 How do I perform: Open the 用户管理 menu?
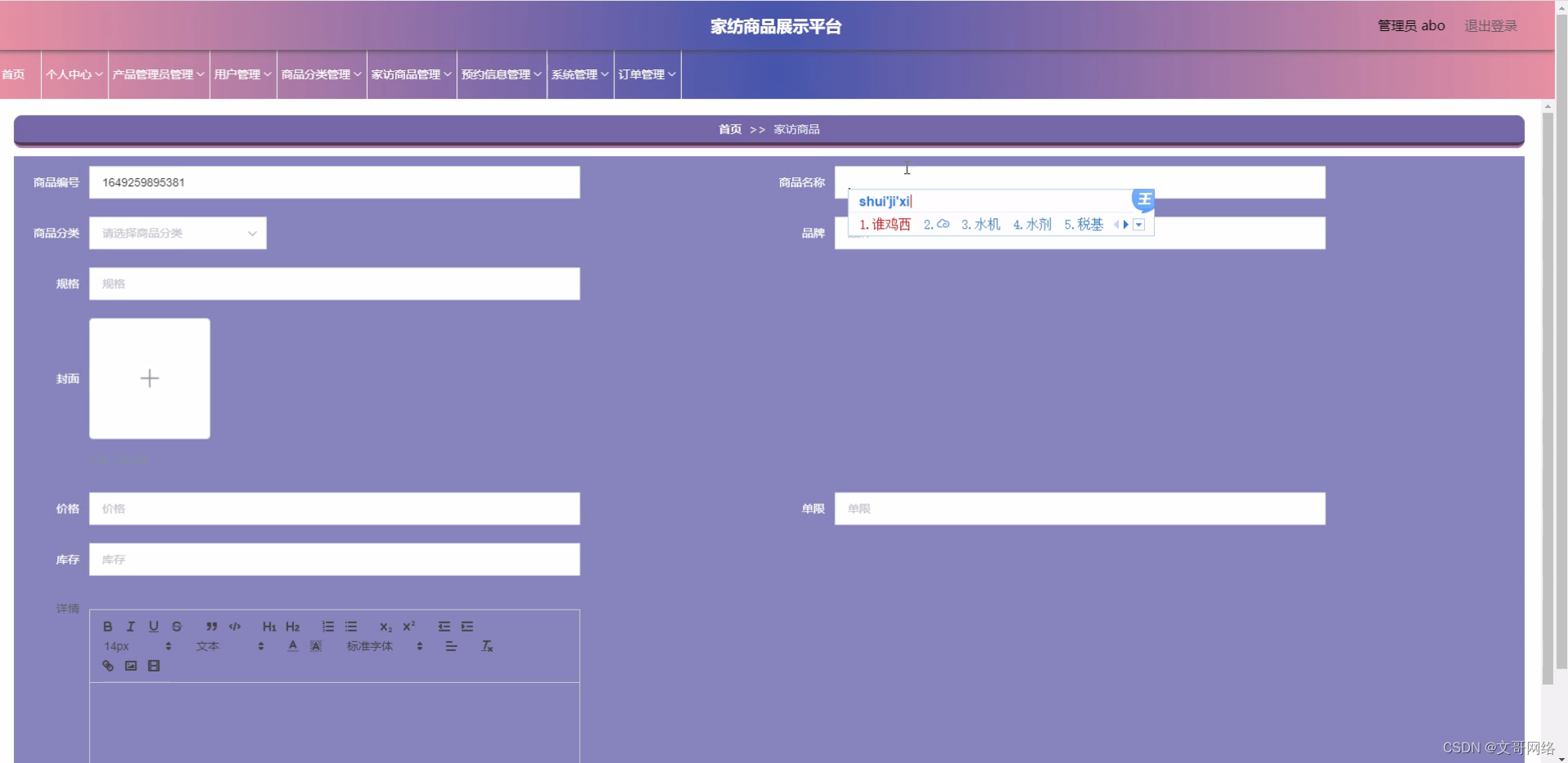coord(242,74)
